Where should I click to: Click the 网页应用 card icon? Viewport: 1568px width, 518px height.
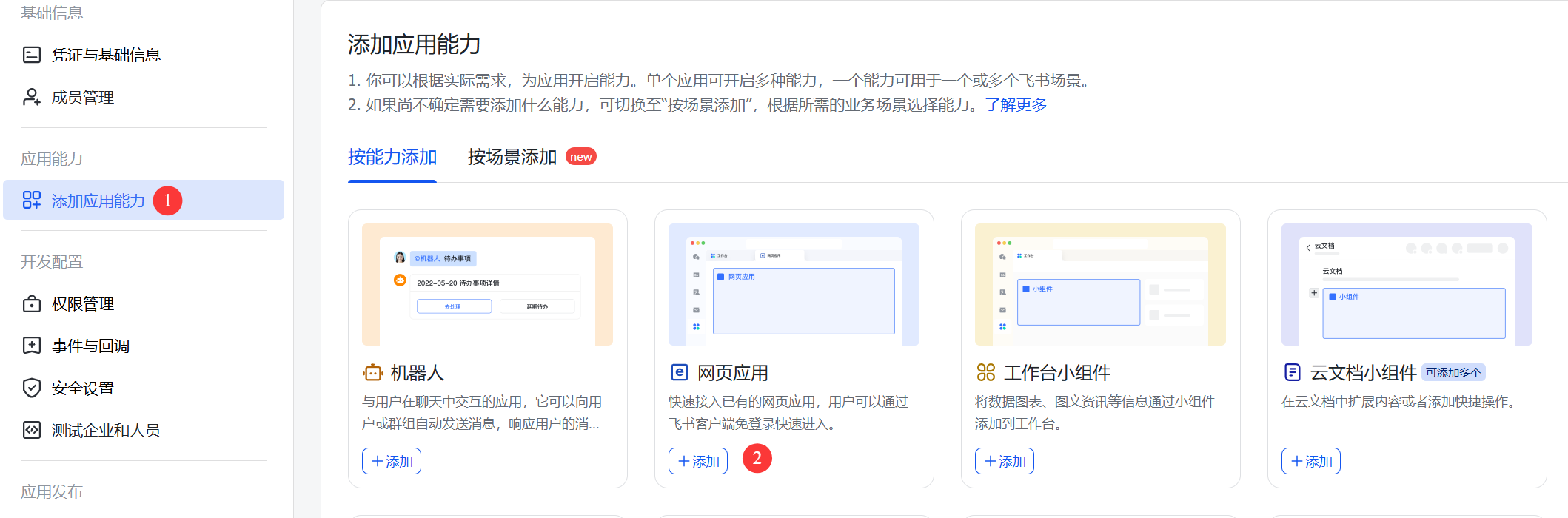(x=679, y=373)
